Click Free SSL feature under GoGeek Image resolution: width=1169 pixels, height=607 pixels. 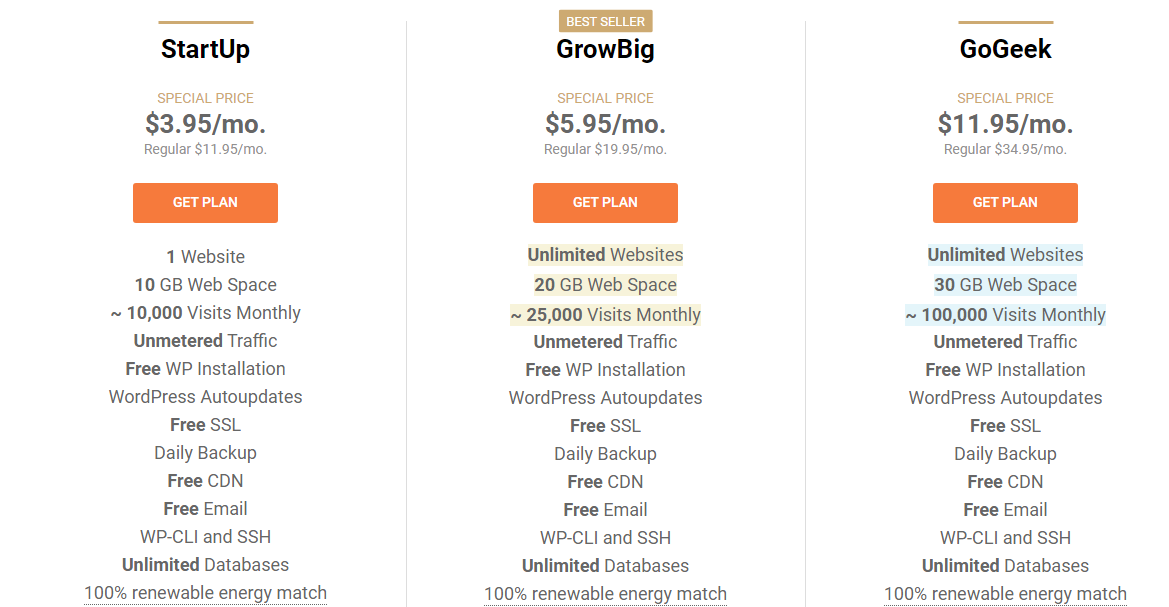click(1005, 426)
